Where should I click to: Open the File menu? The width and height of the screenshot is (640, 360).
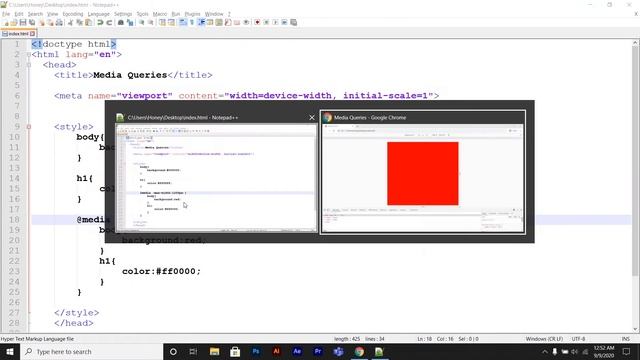click(x=6, y=14)
